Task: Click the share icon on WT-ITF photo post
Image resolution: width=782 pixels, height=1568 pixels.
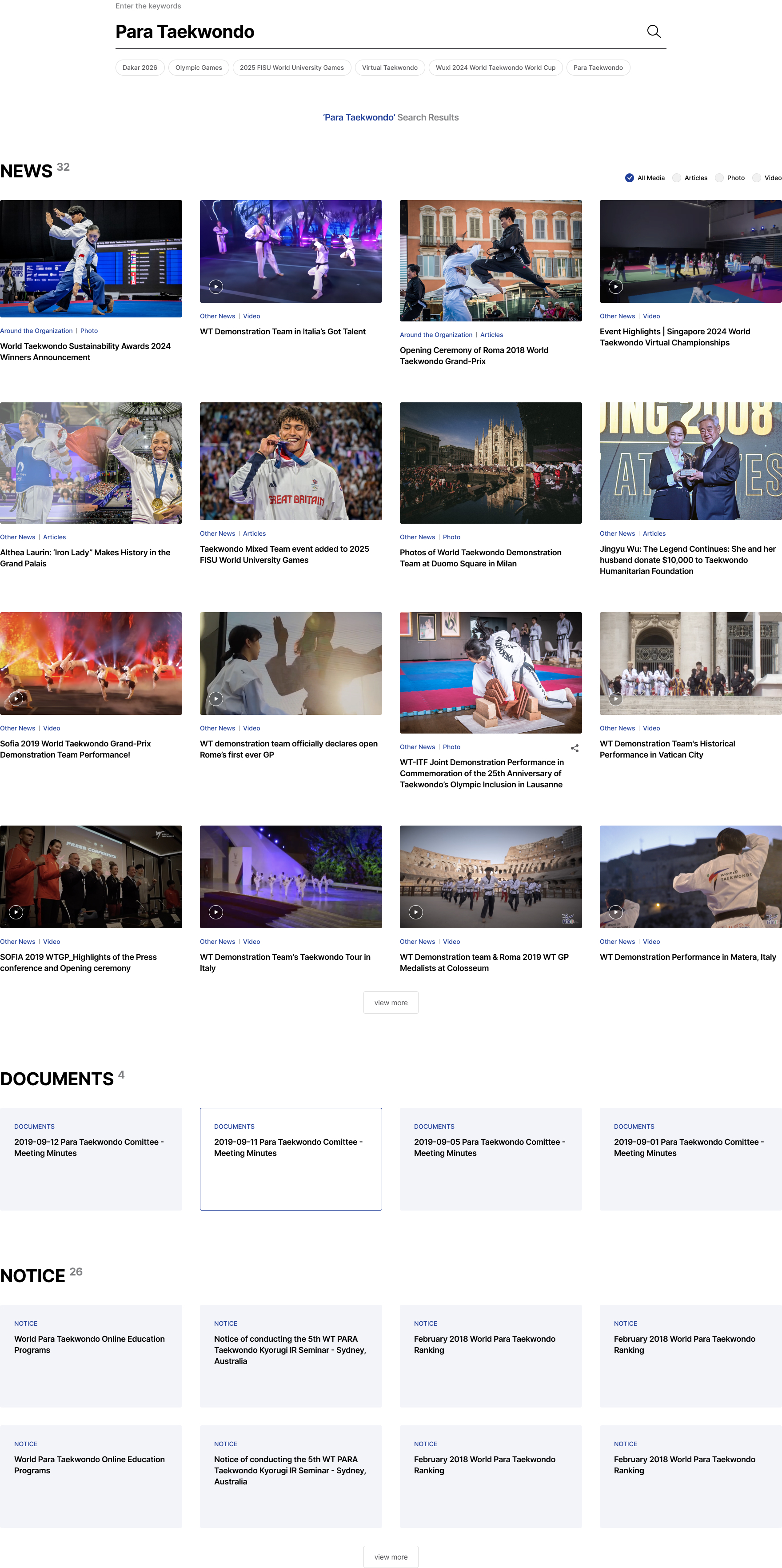Action: (574, 748)
